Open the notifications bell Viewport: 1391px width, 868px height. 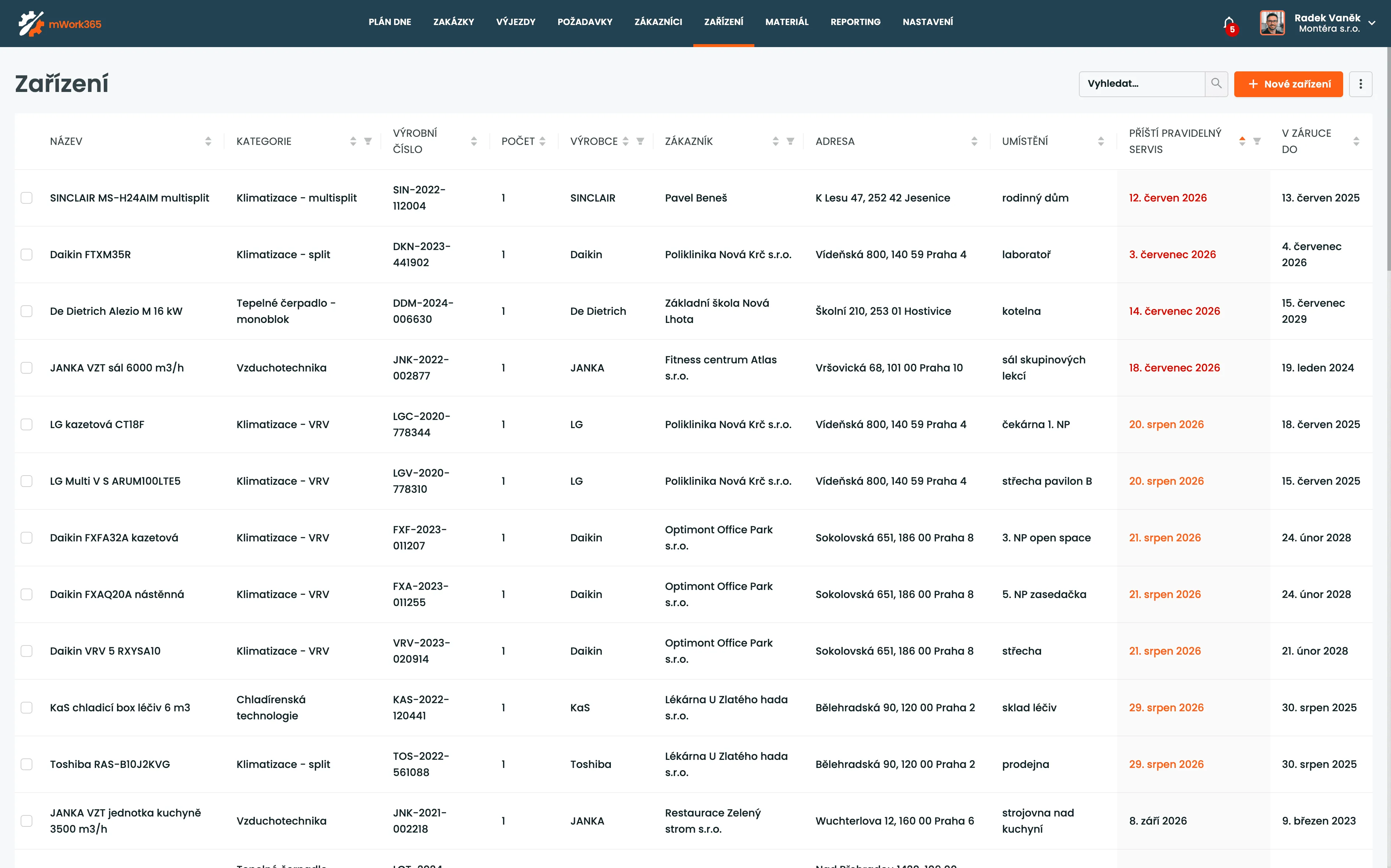pos(1228,24)
